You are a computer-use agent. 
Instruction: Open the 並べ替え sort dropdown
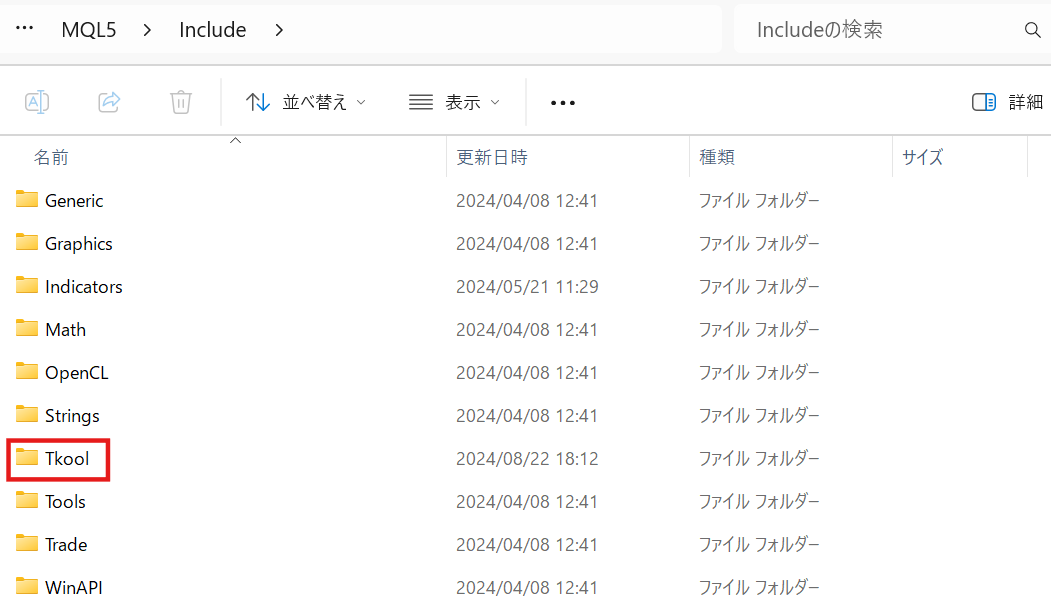click(306, 102)
